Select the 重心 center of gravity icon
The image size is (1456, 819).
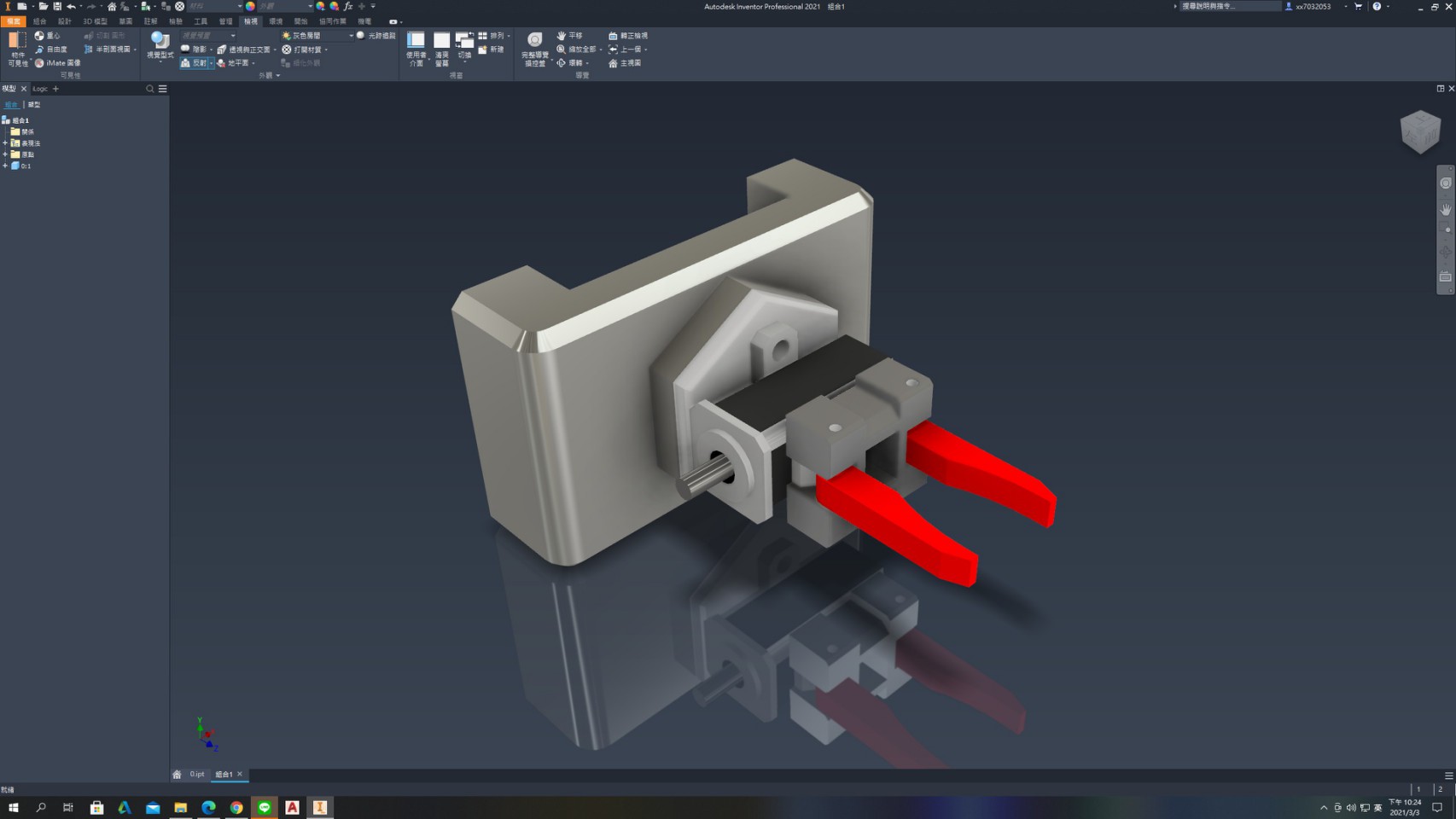click(x=47, y=36)
